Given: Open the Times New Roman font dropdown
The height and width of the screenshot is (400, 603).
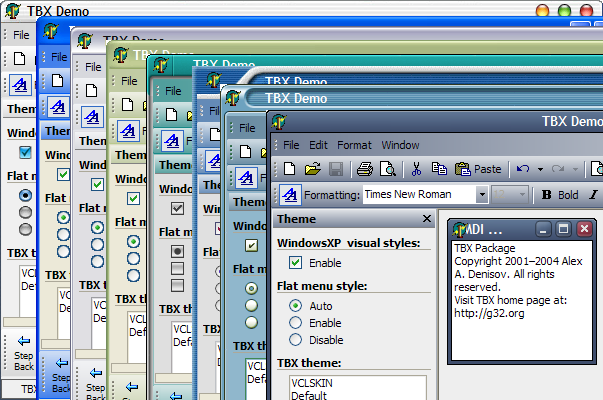Looking at the screenshot, I should tap(482, 194).
